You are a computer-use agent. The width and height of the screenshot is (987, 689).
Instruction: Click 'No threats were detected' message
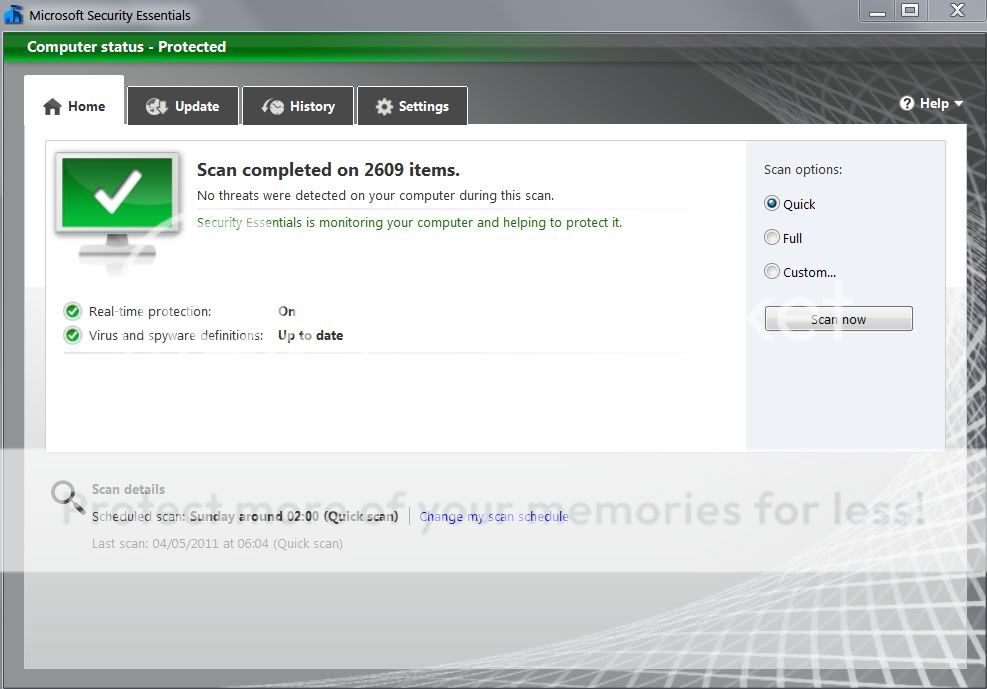(x=375, y=196)
